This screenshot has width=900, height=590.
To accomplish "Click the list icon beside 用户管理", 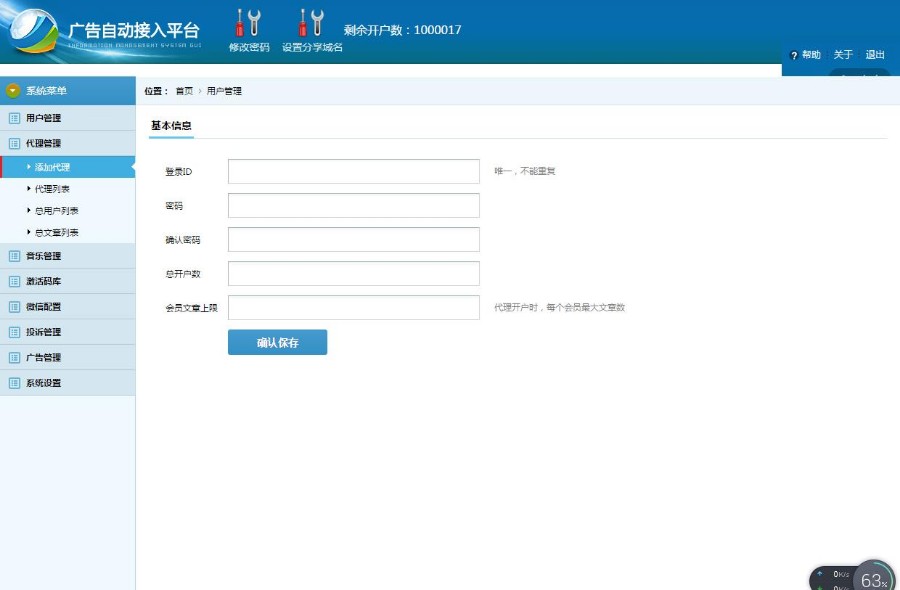I will point(14,118).
